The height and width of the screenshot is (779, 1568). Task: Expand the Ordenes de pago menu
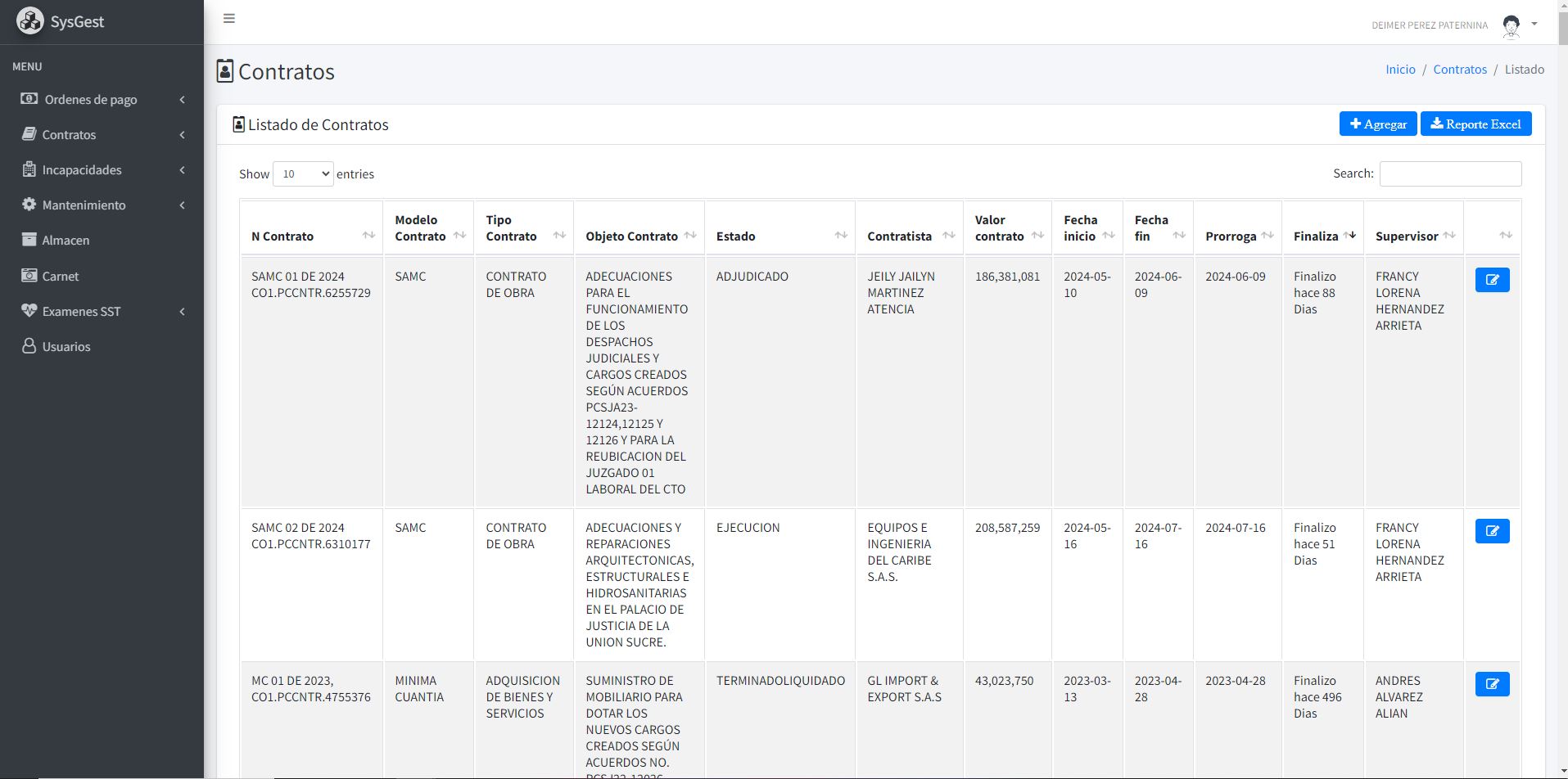(91, 100)
